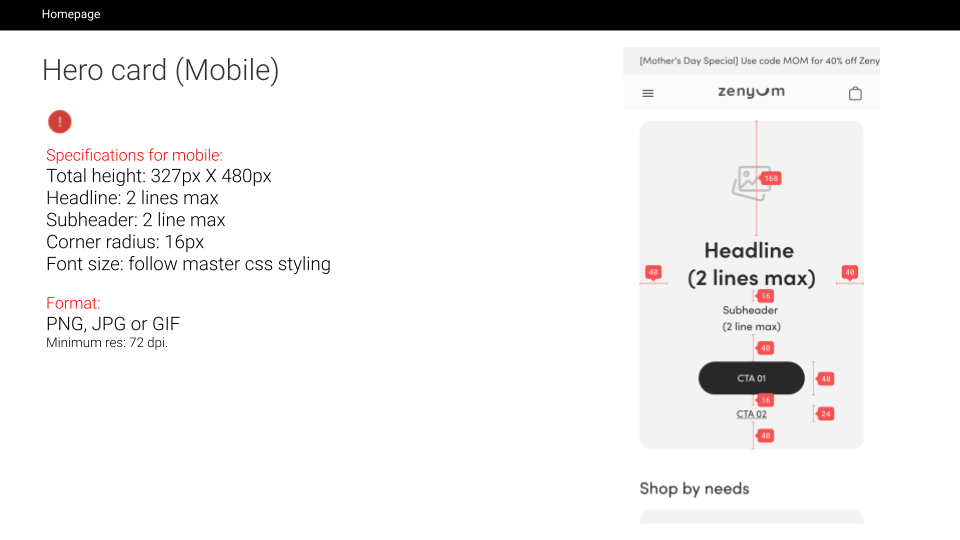This screenshot has height=540, width=960.
Task: Click the Headline (2 lines max) text
Action: [751, 264]
